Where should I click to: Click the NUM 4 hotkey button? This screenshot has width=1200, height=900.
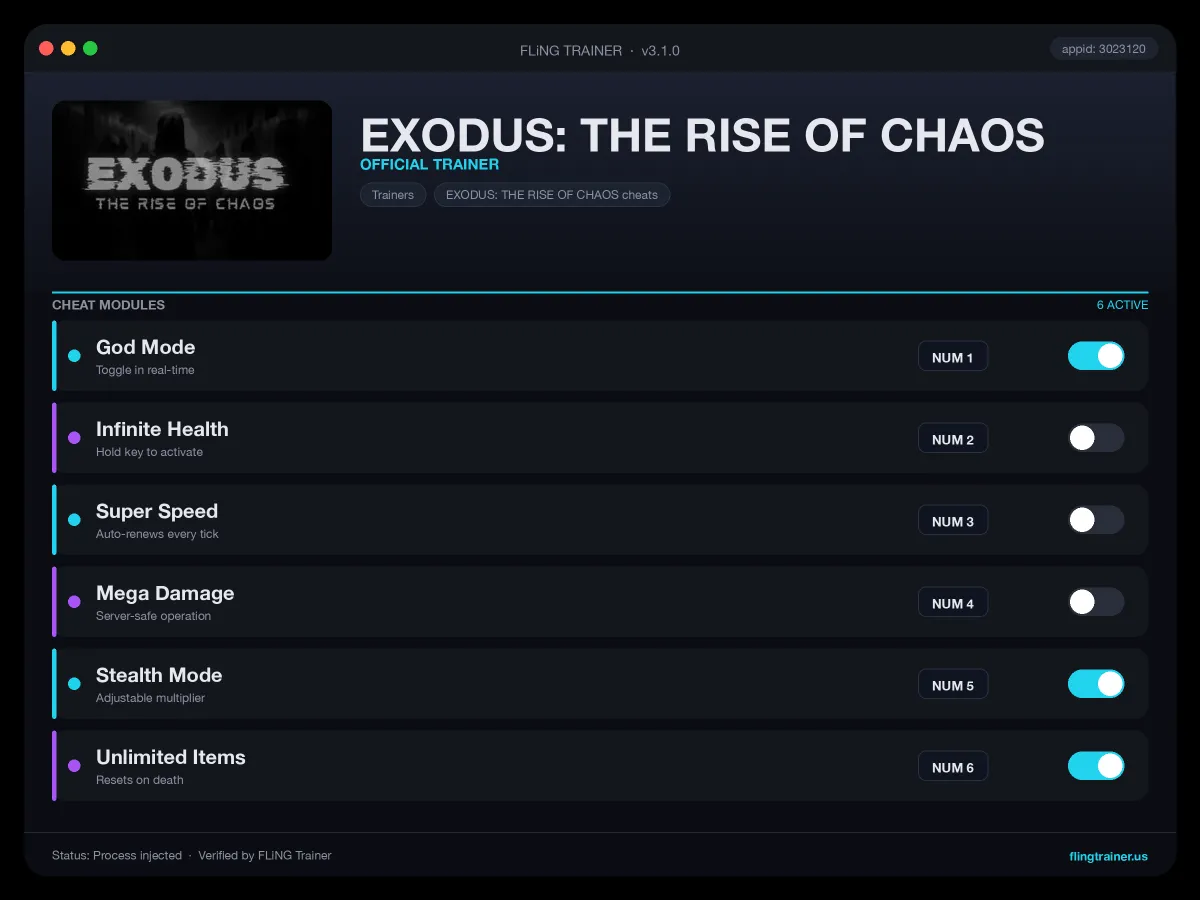(953, 603)
